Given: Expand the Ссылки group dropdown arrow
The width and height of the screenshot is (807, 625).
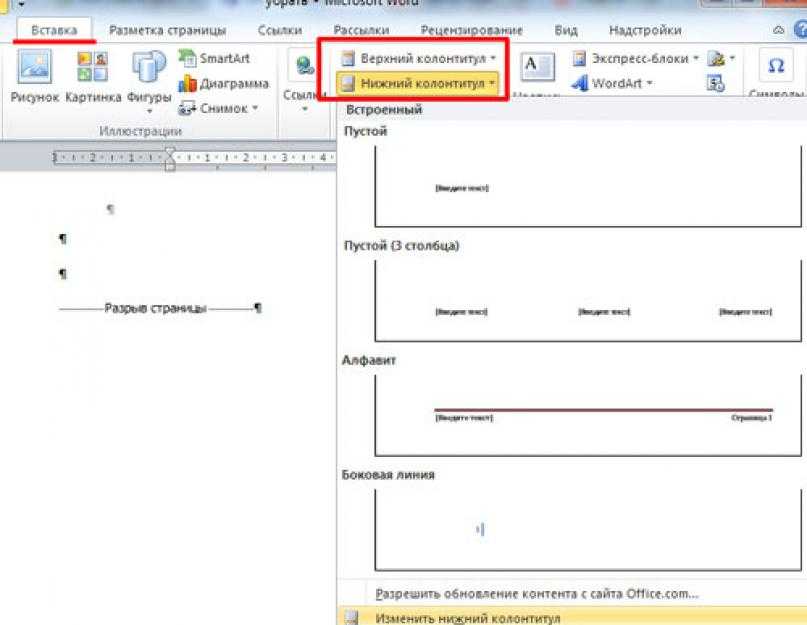Looking at the screenshot, I should [x=305, y=109].
